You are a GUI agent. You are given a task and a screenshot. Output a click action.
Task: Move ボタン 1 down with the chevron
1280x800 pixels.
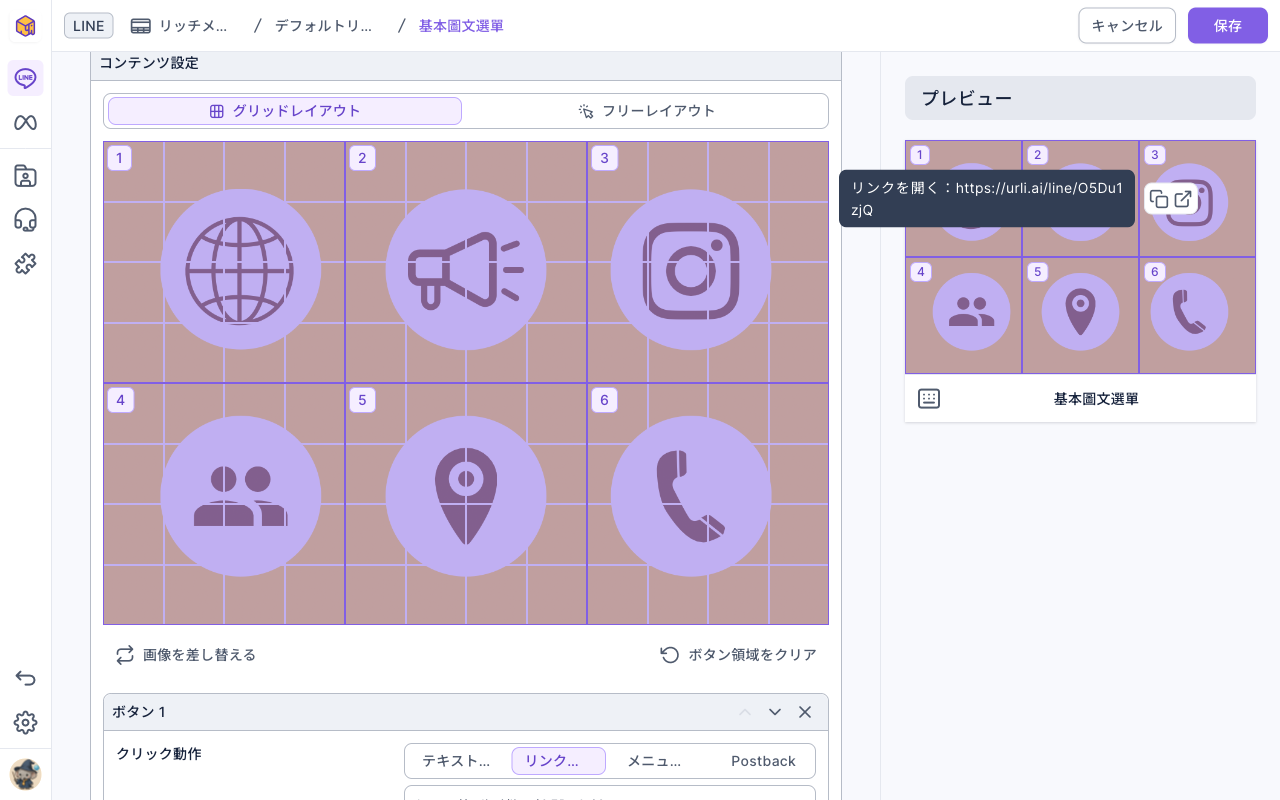[x=775, y=712]
